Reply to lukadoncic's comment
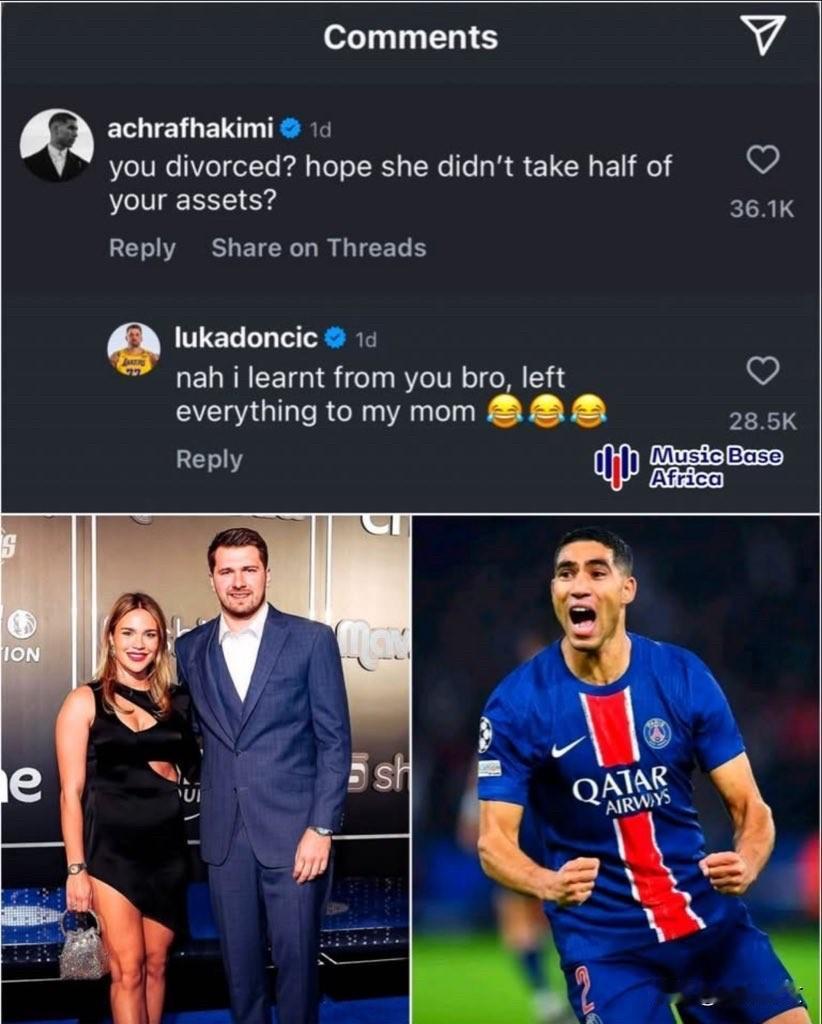The image size is (822, 1024). click(x=209, y=460)
